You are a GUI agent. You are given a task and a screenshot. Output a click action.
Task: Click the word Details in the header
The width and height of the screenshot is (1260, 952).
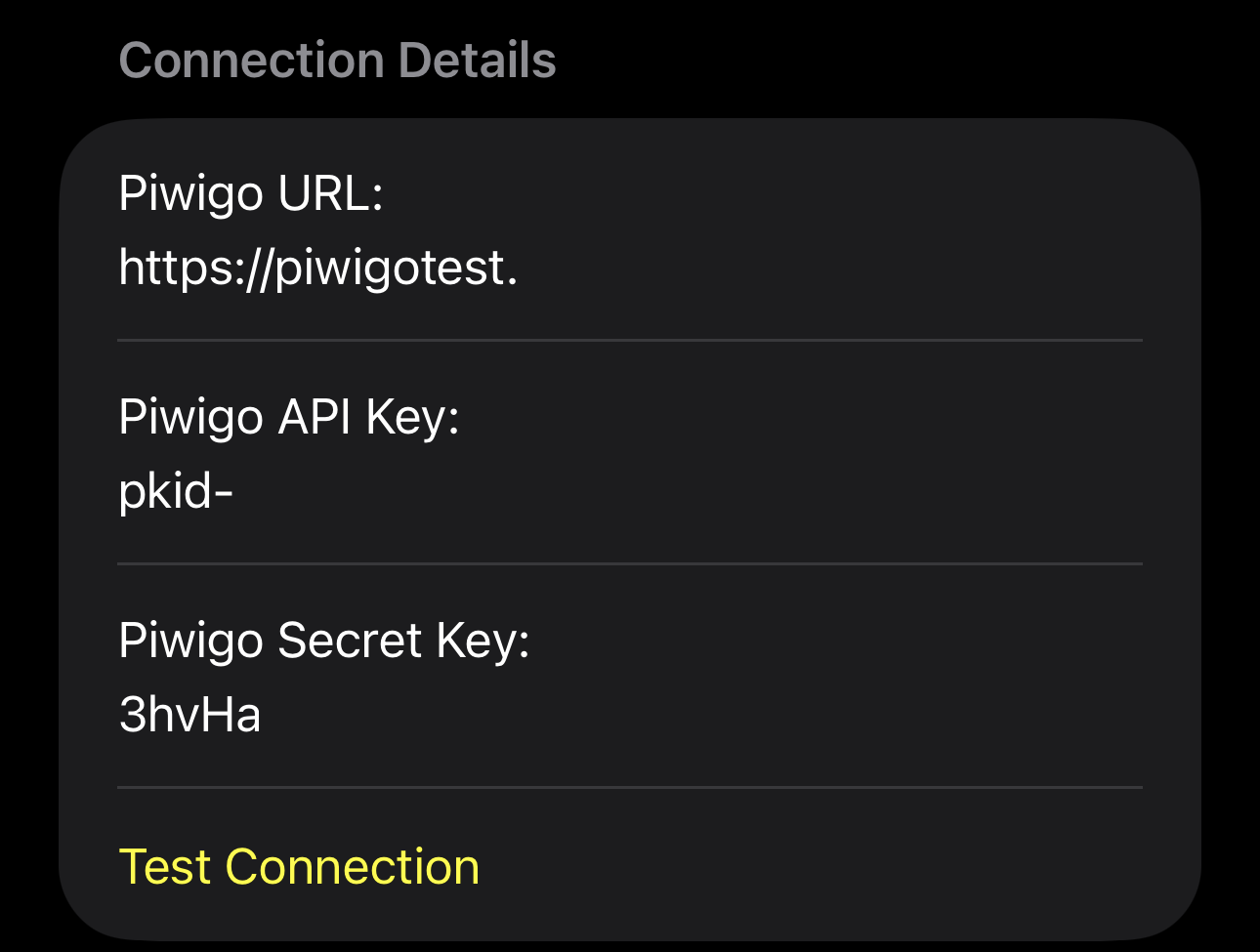pyautogui.click(x=477, y=61)
